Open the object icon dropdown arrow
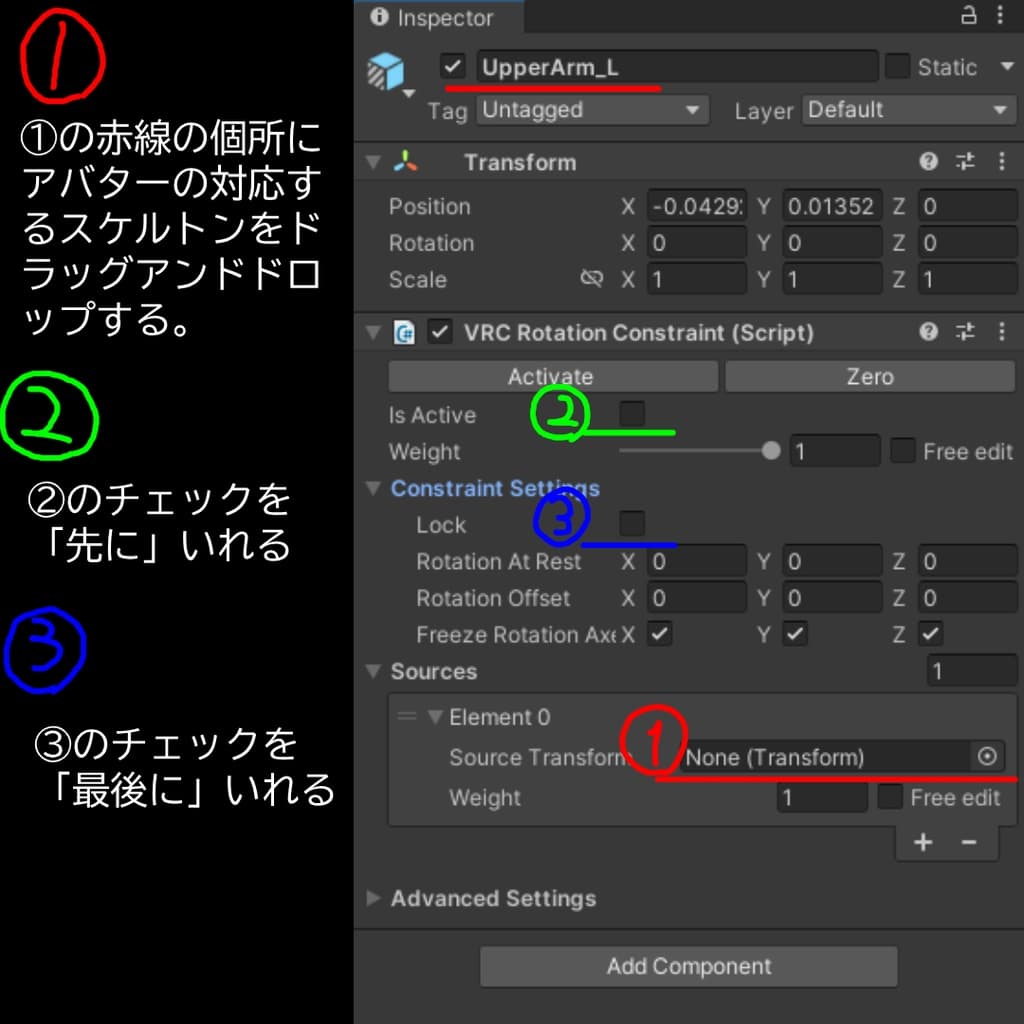The width and height of the screenshot is (1024, 1024). pyautogui.click(x=409, y=93)
